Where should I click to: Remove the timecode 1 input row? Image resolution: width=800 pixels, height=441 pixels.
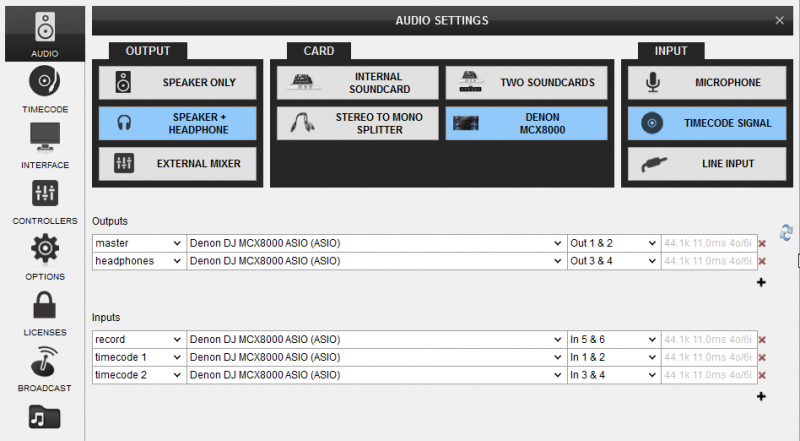tap(762, 358)
